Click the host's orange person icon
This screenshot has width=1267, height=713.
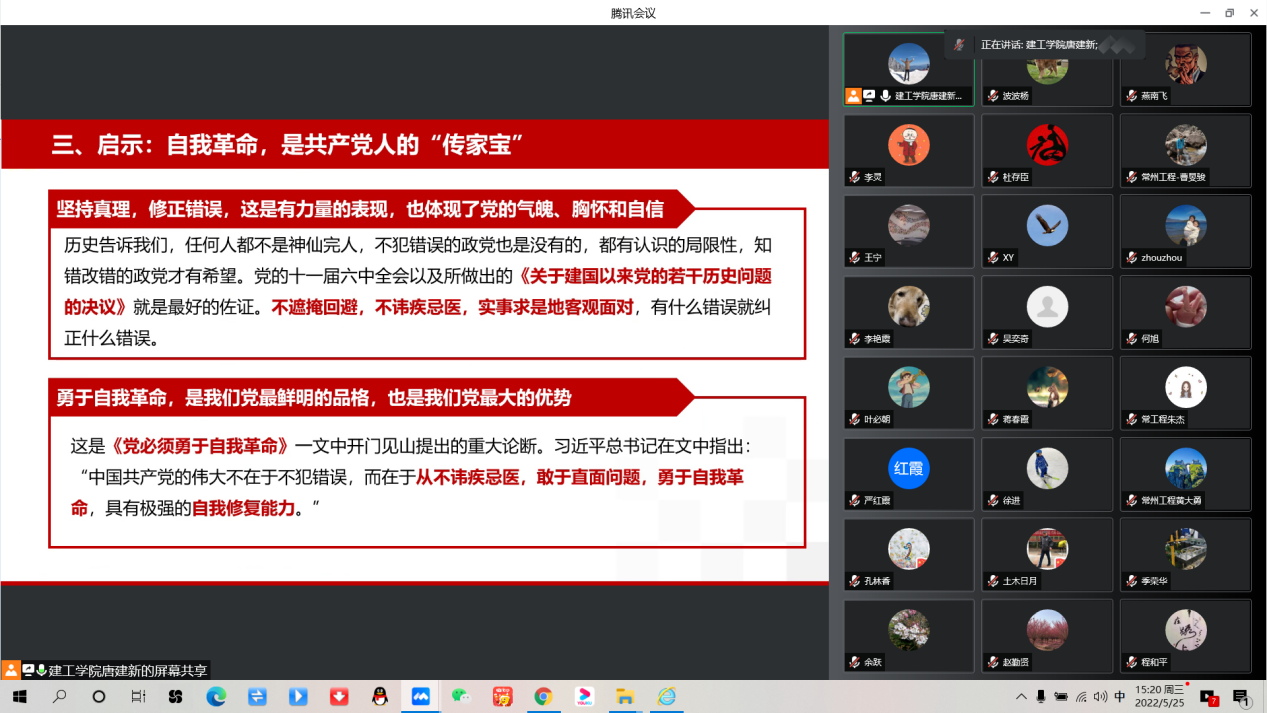click(853, 96)
